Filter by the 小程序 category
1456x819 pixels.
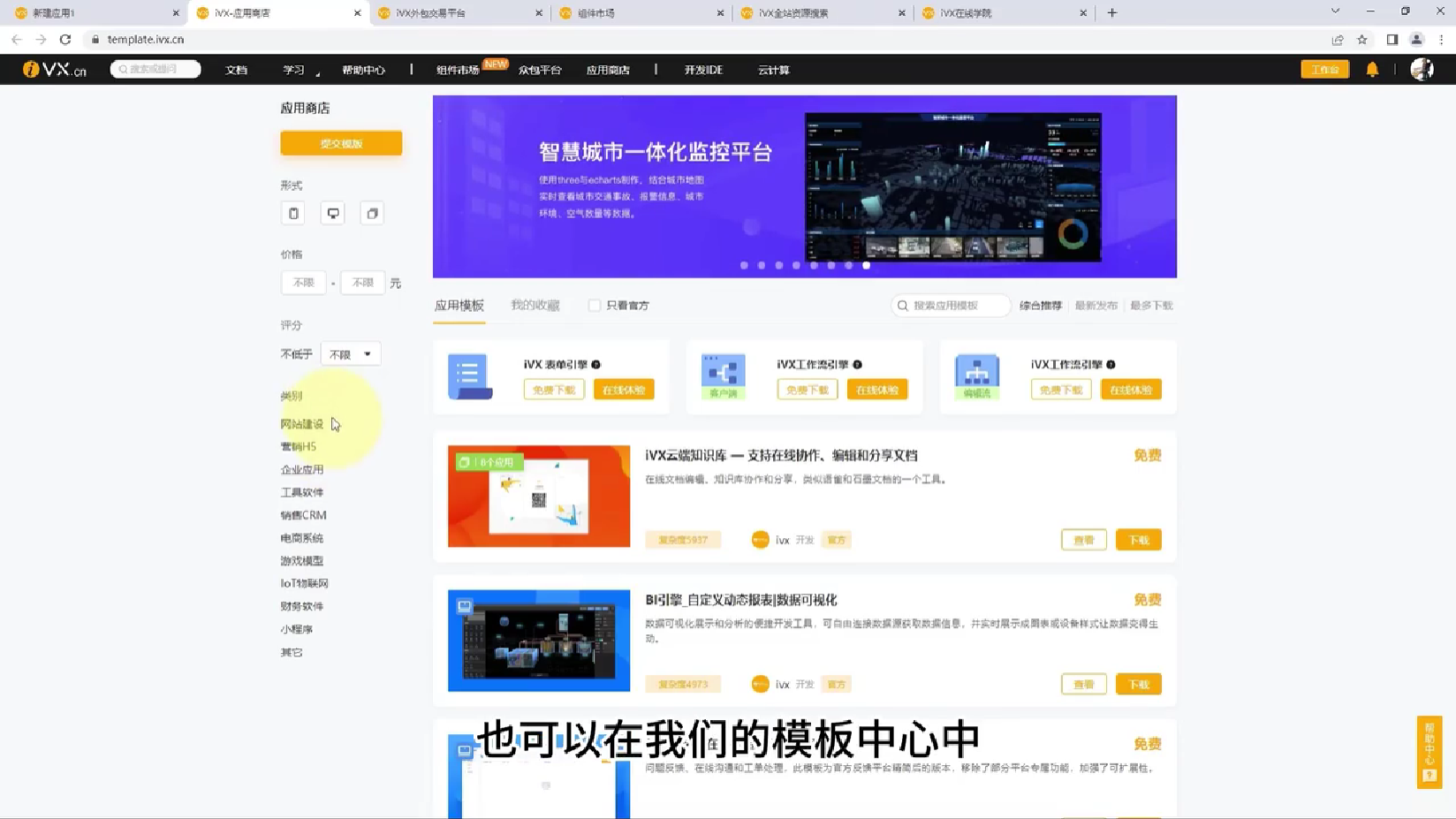[297, 629]
